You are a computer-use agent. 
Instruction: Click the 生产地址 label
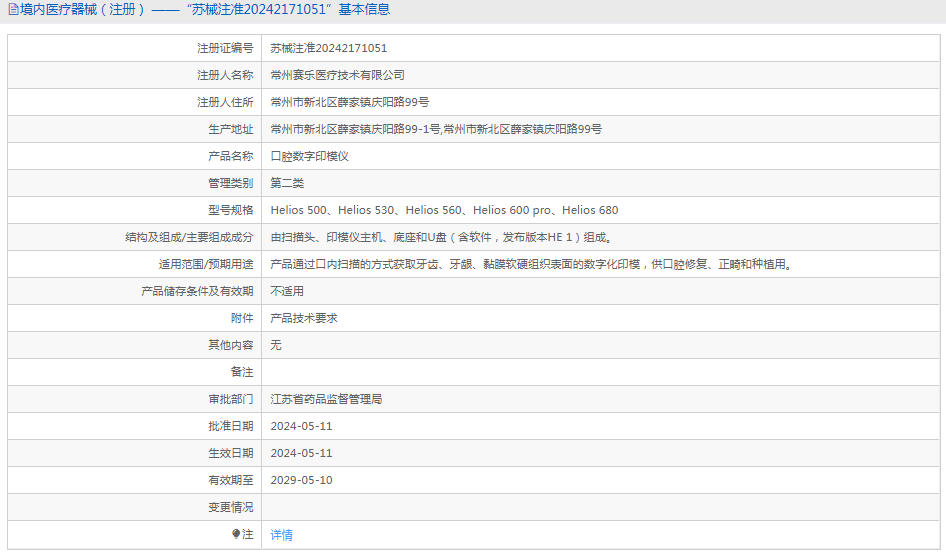click(230, 129)
